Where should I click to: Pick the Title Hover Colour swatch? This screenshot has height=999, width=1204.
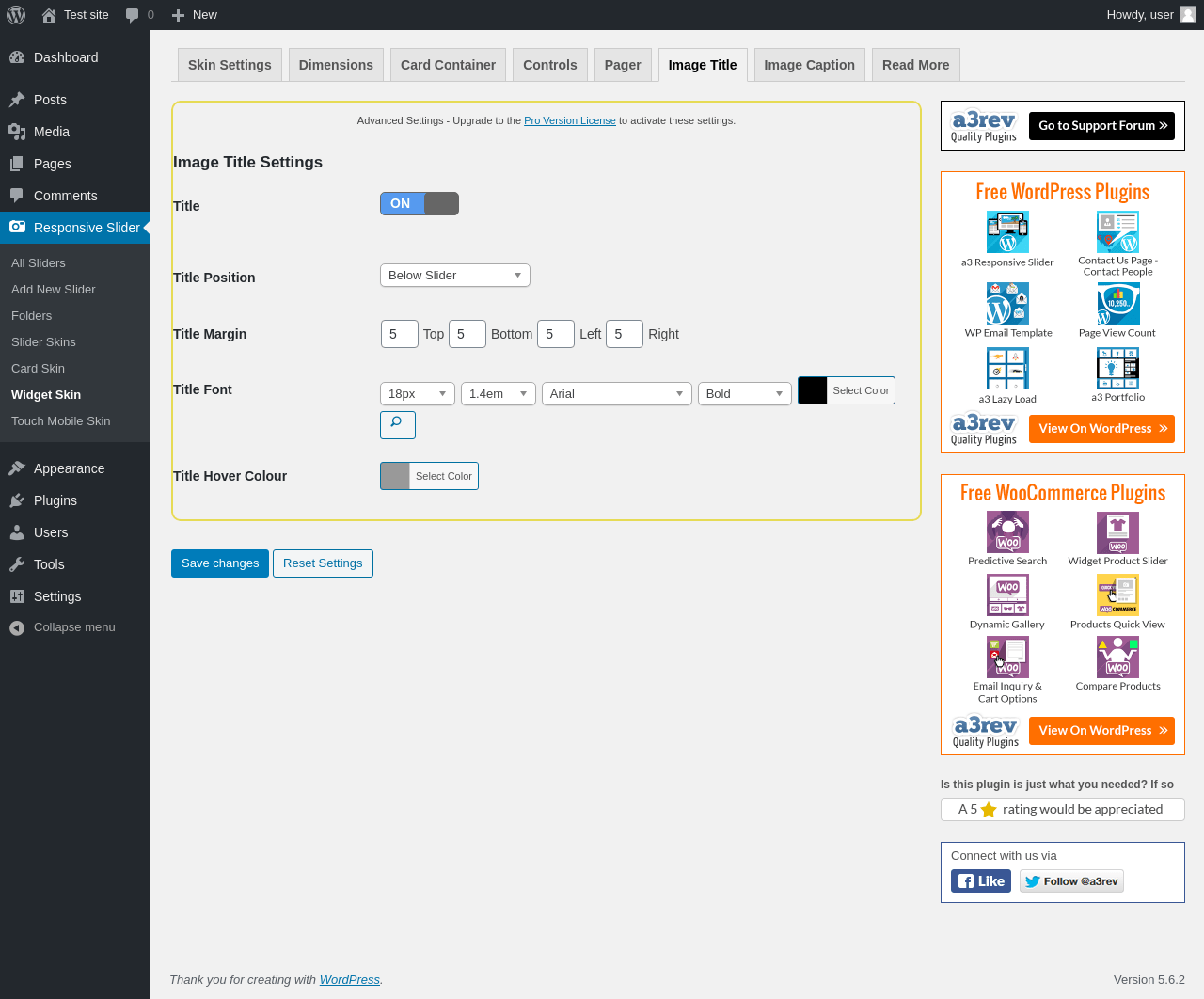click(x=395, y=476)
